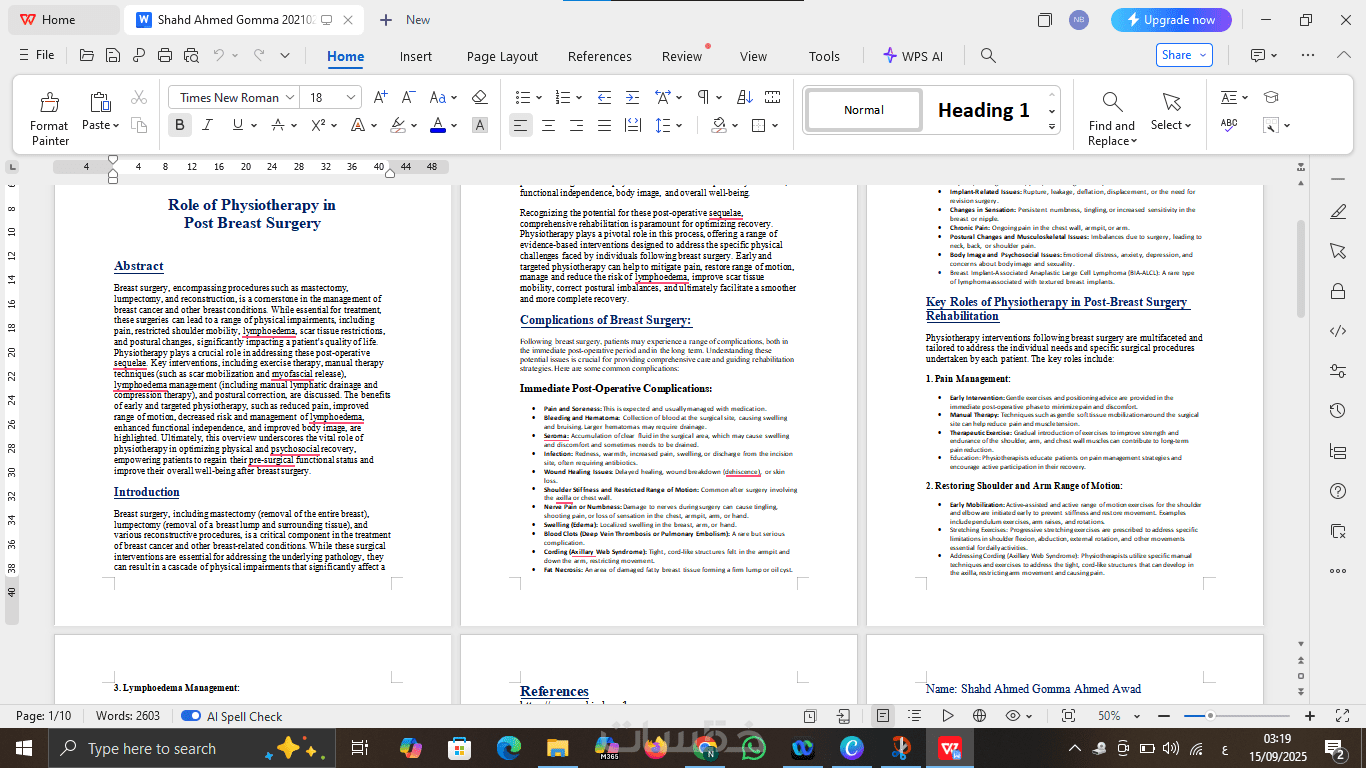The image size is (1366, 768).
Task: Open the References tab
Action: [600, 56]
